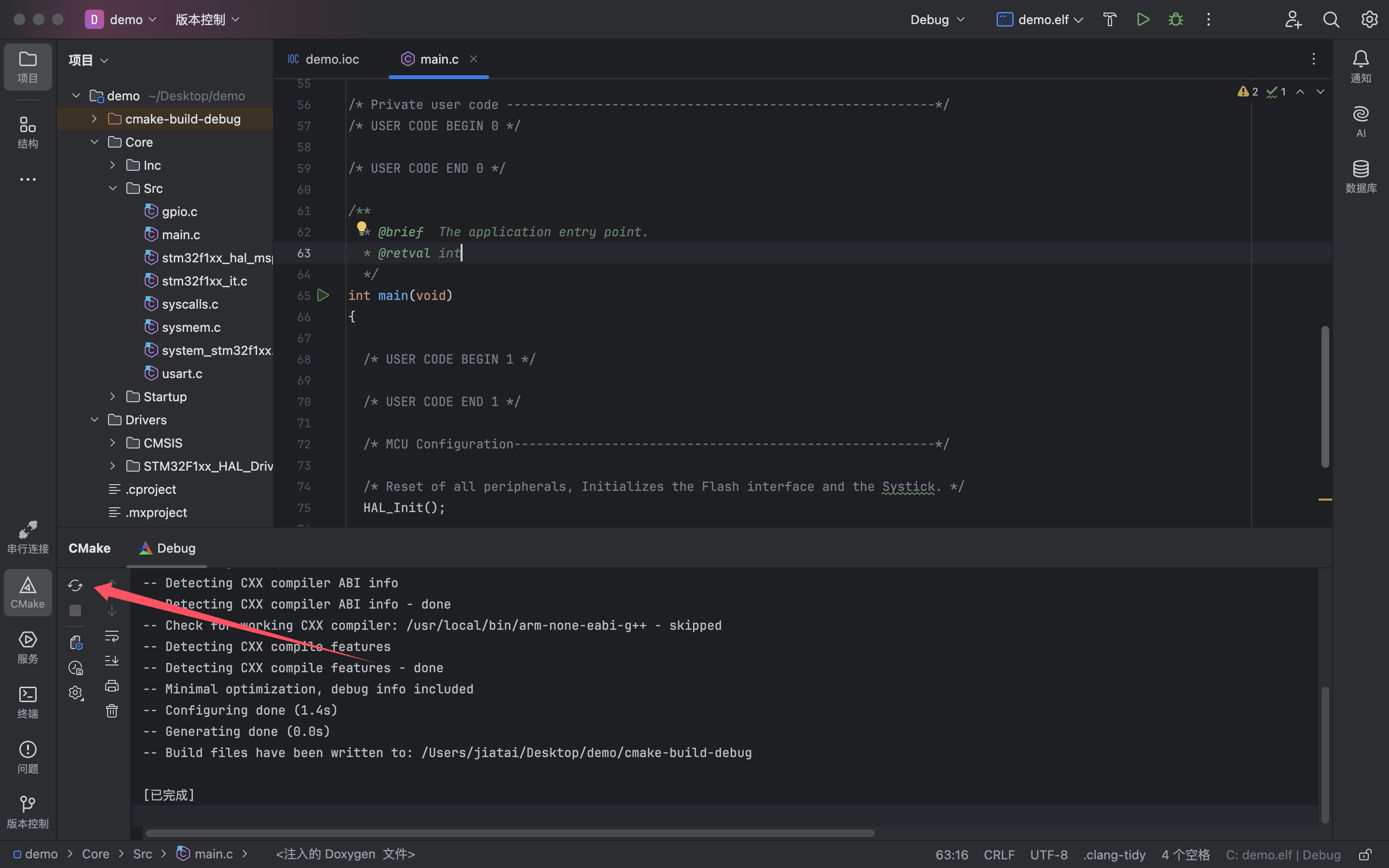Click the lightbulb intention icon on line 62

click(x=362, y=228)
